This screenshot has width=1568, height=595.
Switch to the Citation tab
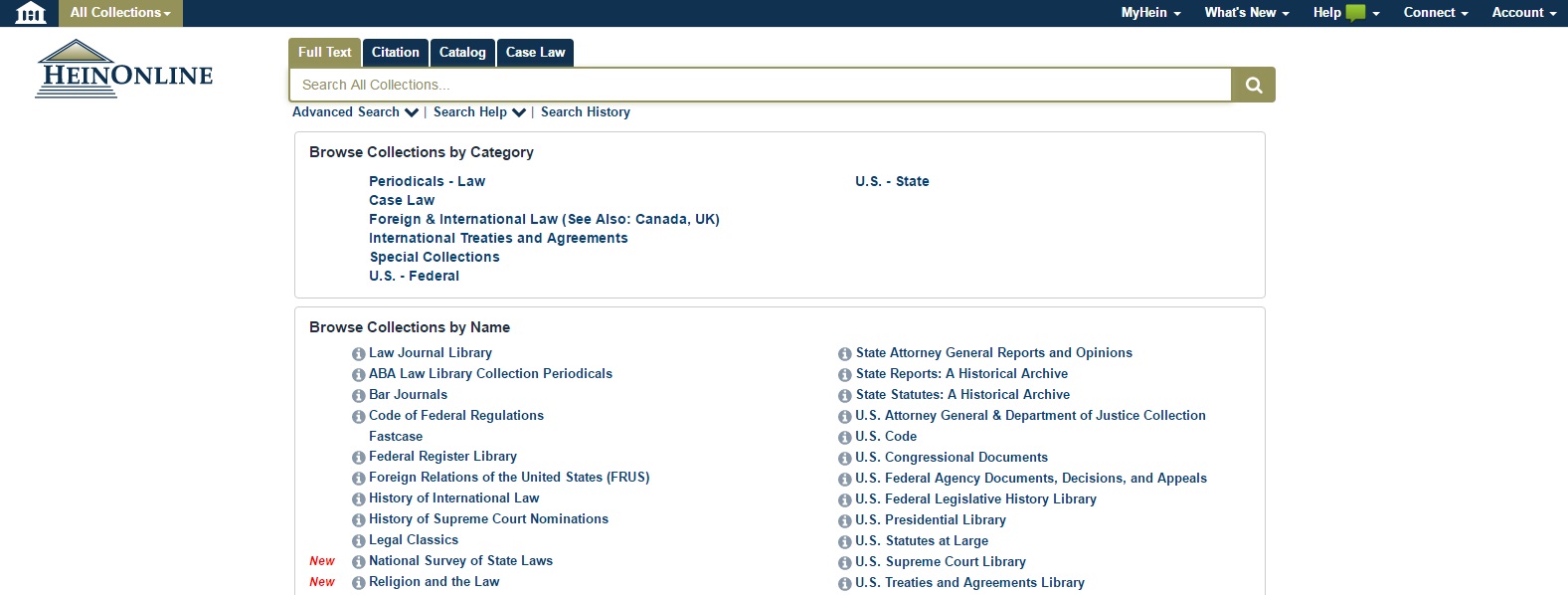coord(396,53)
